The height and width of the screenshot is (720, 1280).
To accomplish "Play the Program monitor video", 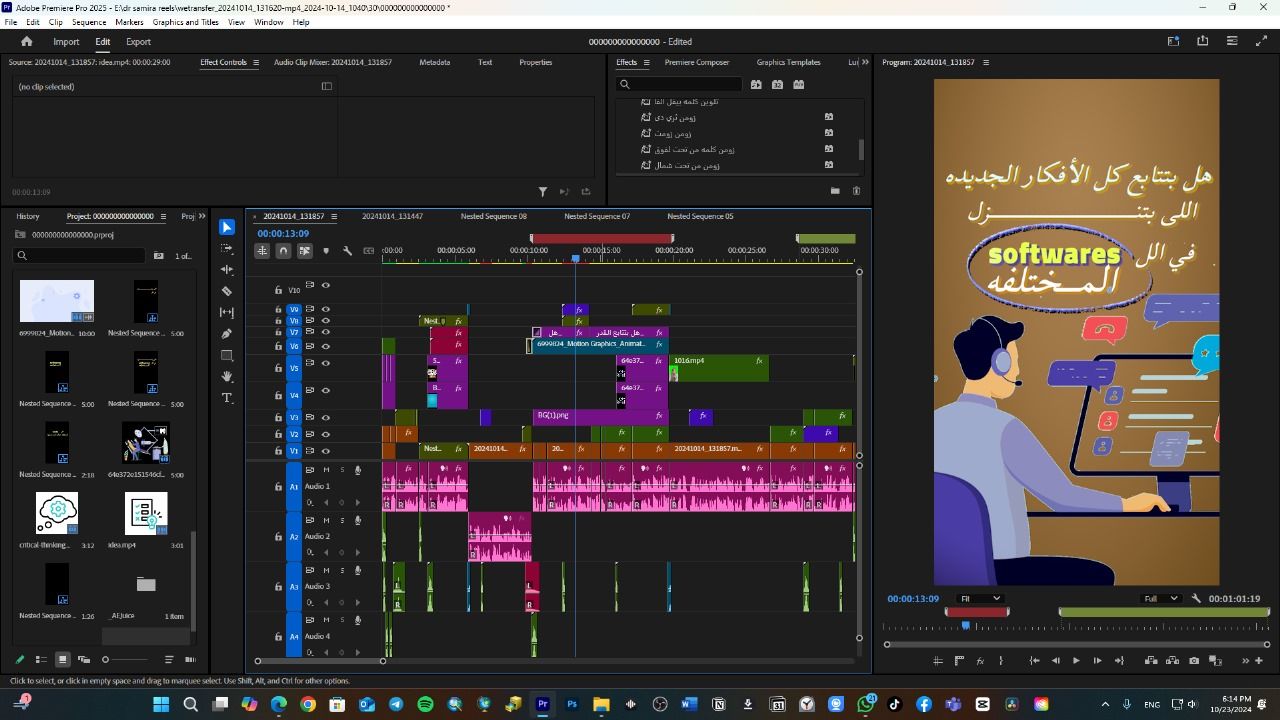I will (1076, 660).
